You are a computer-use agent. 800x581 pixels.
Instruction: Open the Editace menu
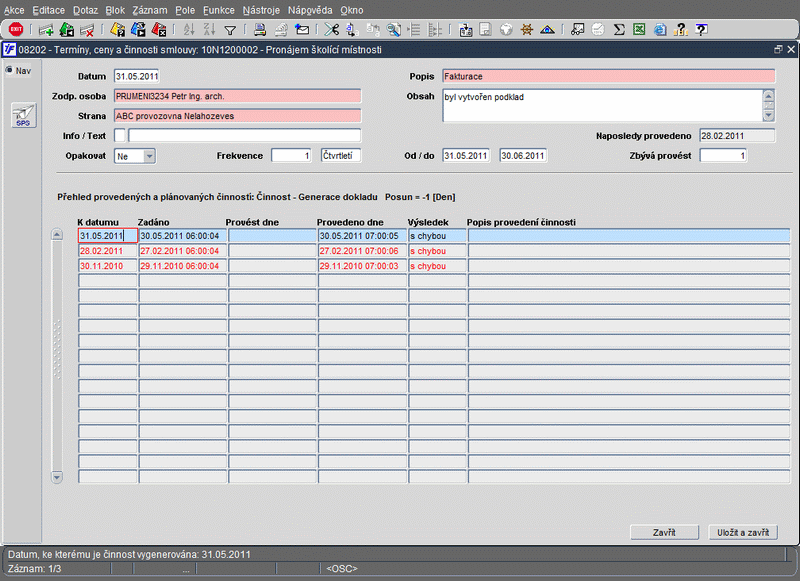coord(48,10)
